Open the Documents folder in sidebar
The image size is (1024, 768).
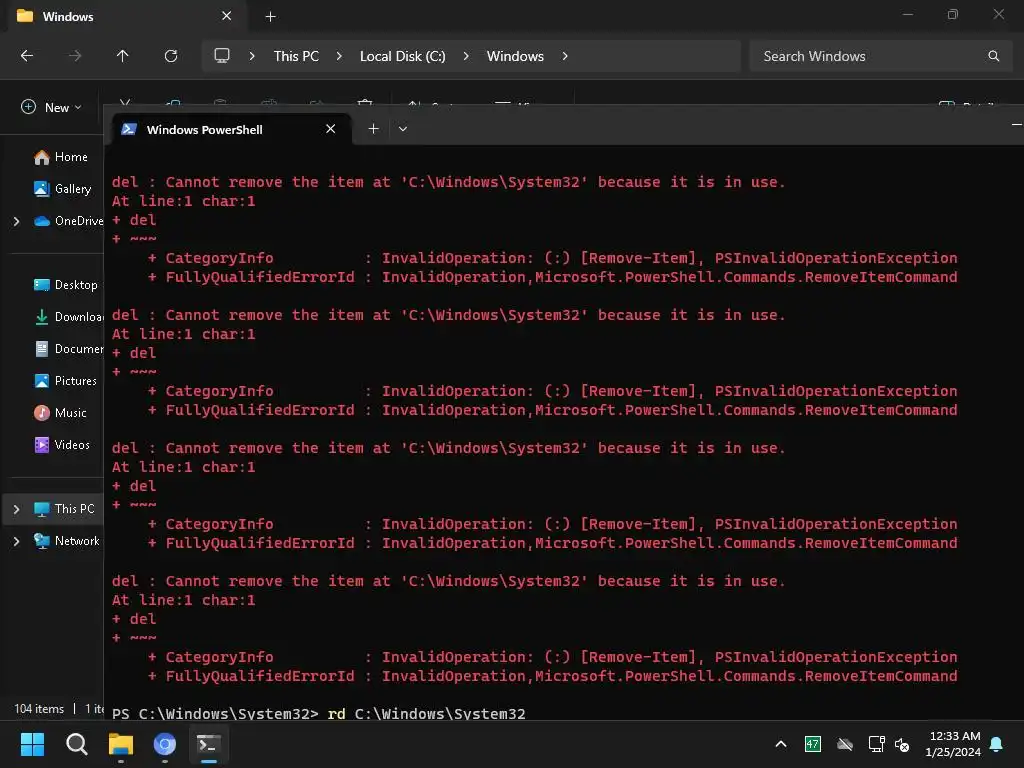pyautogui.click(x=69, y=349)
